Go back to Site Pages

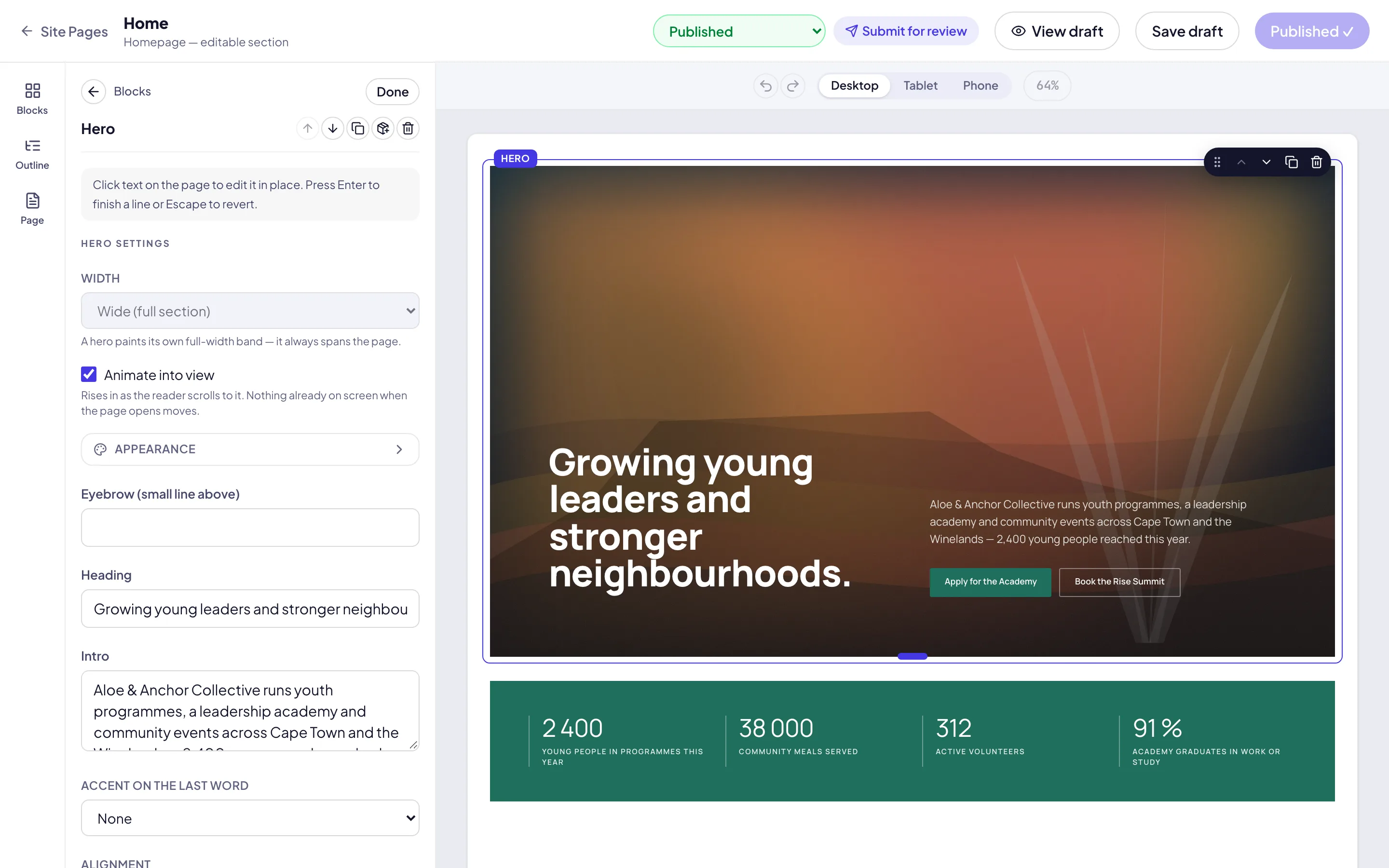pyautogui.click(x=64, y=31)
